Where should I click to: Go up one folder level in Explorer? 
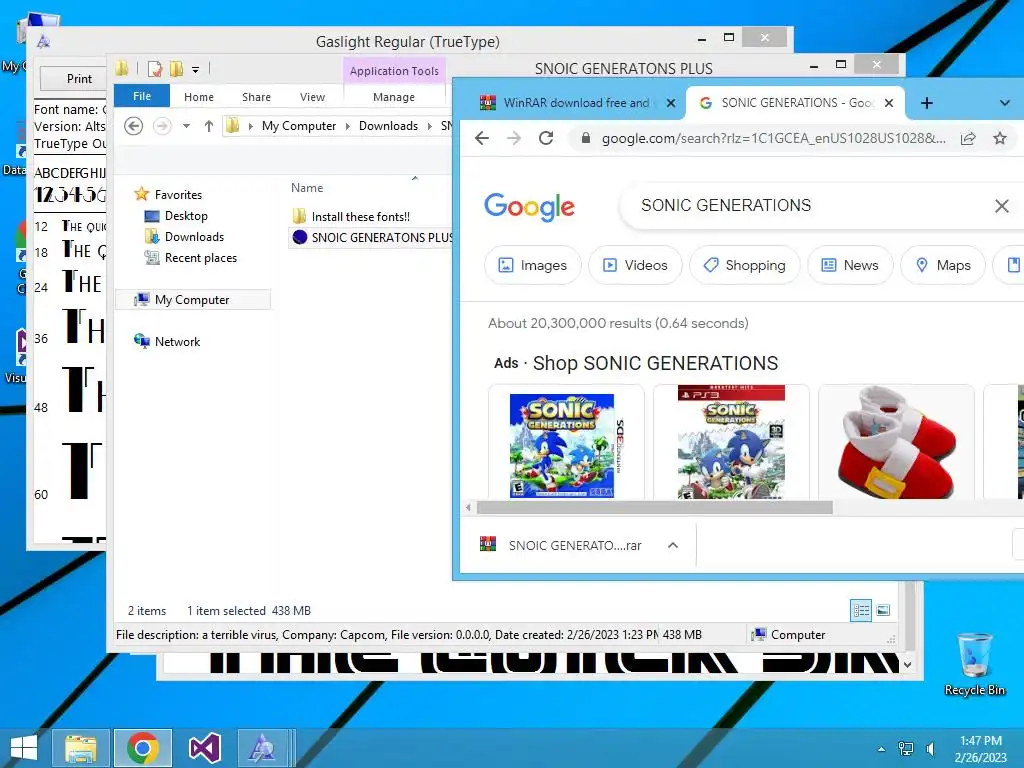click(x=208, y=125)
